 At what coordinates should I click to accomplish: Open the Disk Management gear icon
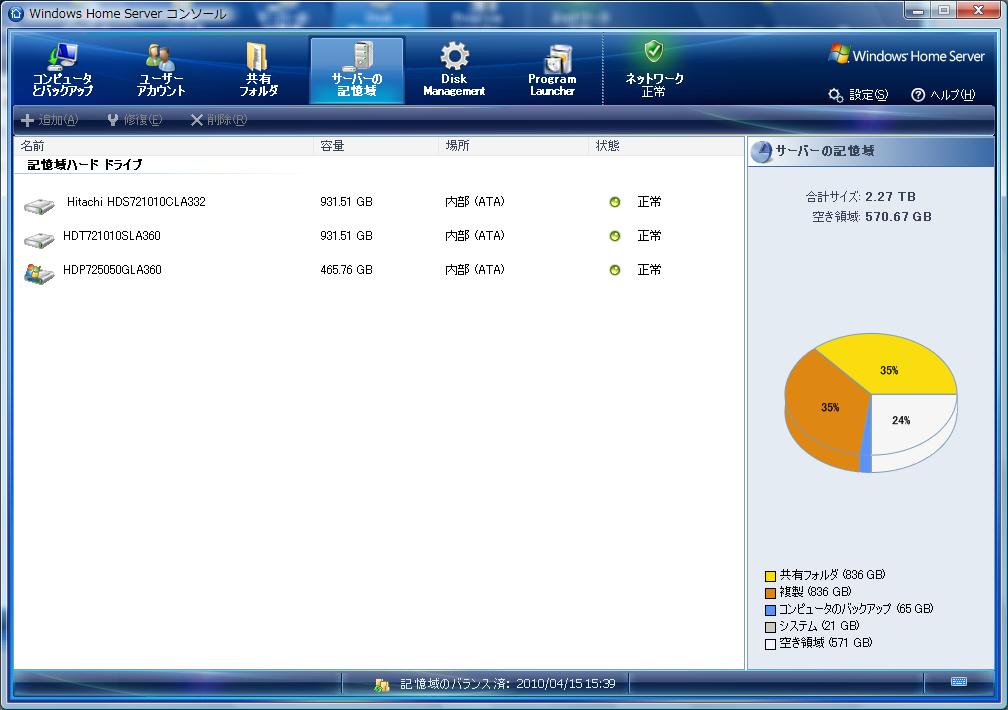click(454, 56)
